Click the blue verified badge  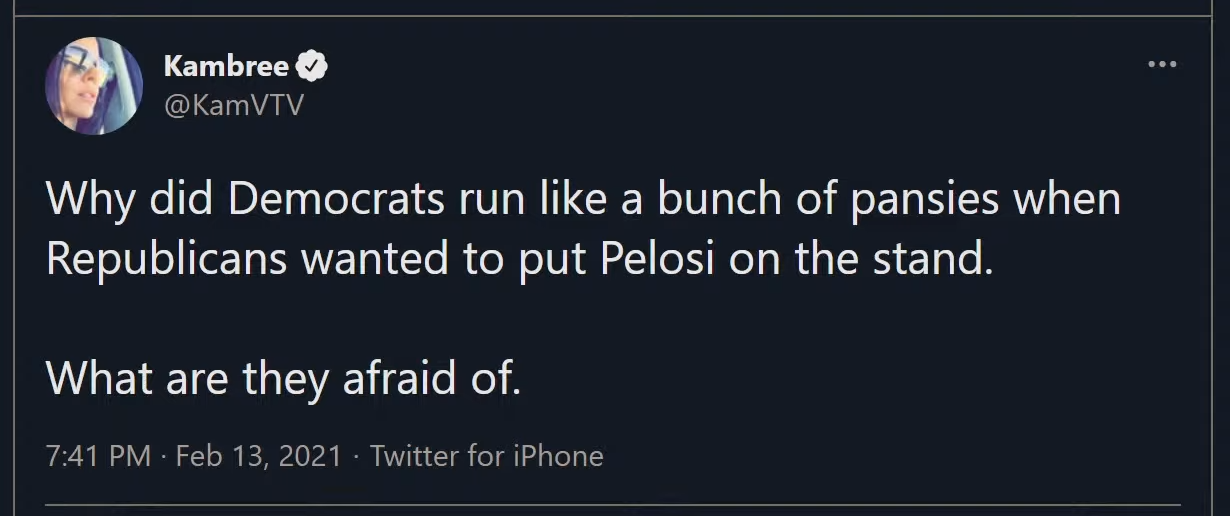click(x=313, y=67)
